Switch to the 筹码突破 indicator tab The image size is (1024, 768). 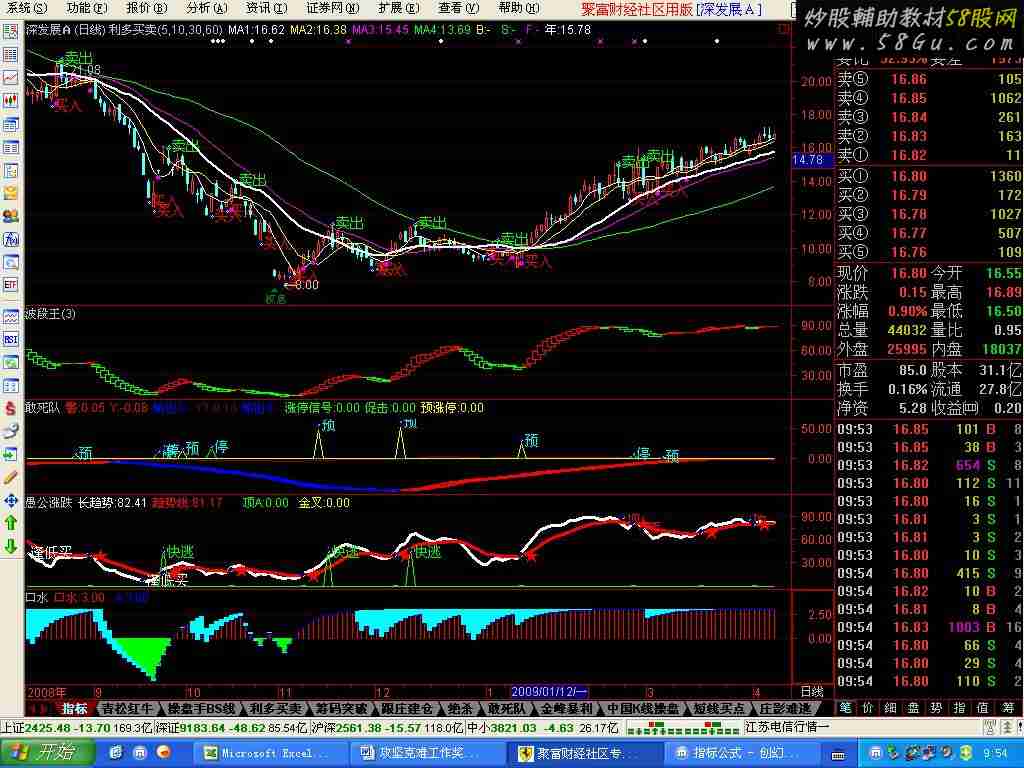pyautogui.click(x=341, y=709)
